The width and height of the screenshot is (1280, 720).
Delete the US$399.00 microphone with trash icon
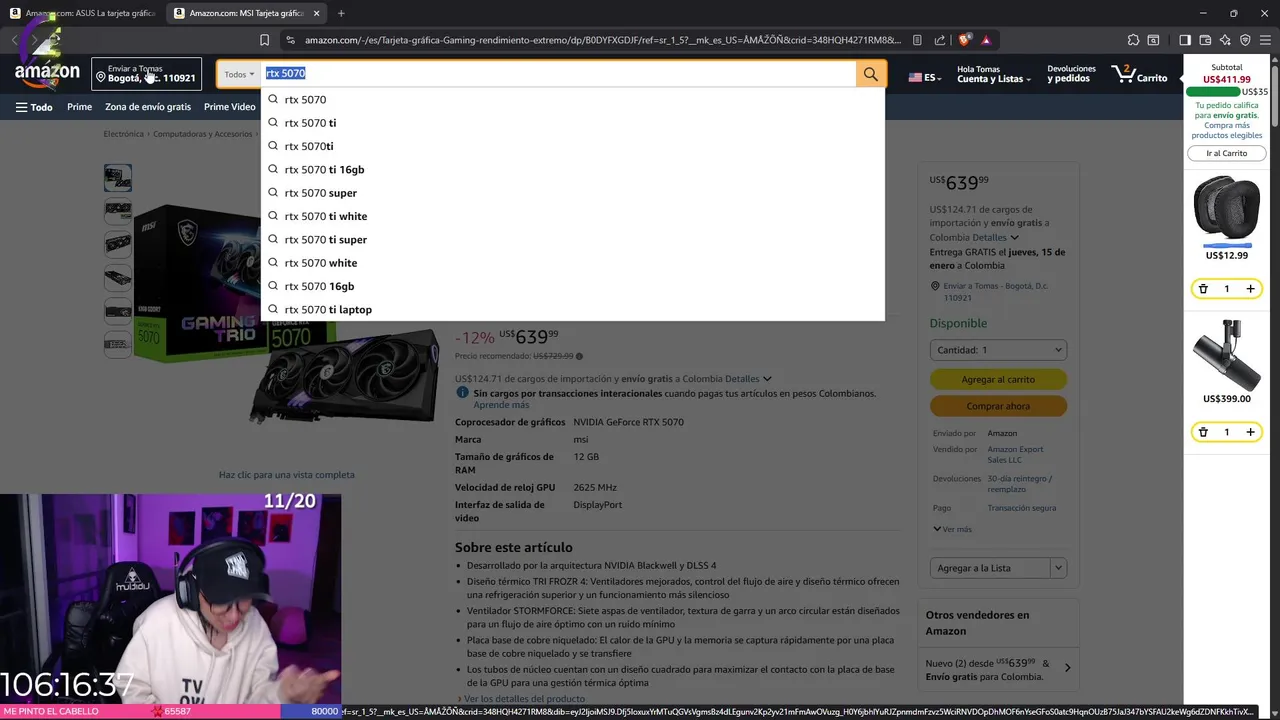pyautogui.click(x=1203, y=432)
